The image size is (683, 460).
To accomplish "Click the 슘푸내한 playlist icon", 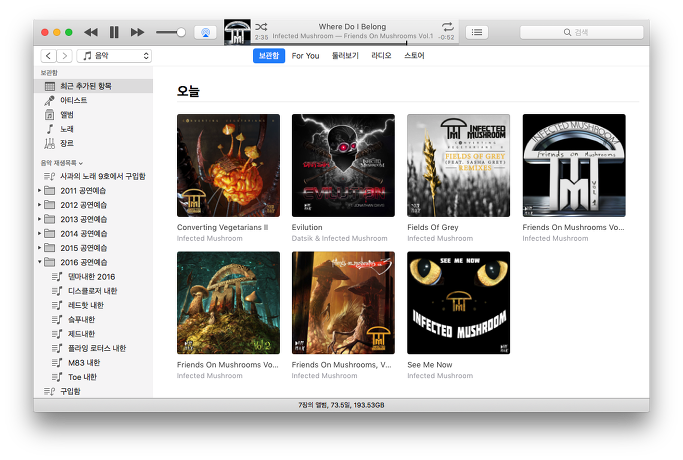I will [x=57, y=320].
